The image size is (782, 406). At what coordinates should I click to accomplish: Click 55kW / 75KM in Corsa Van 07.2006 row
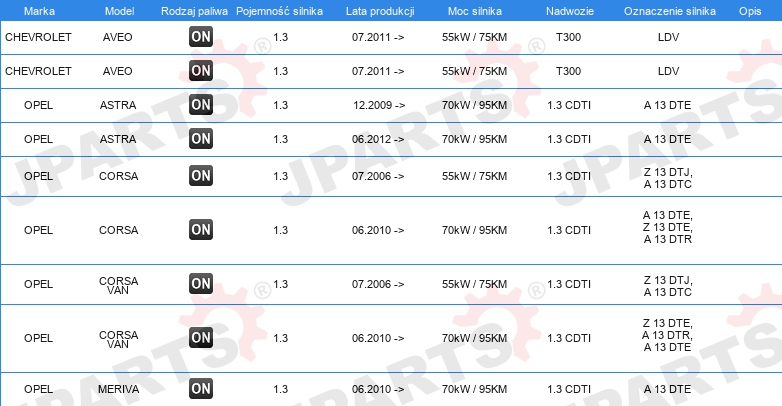coord(474,284)
